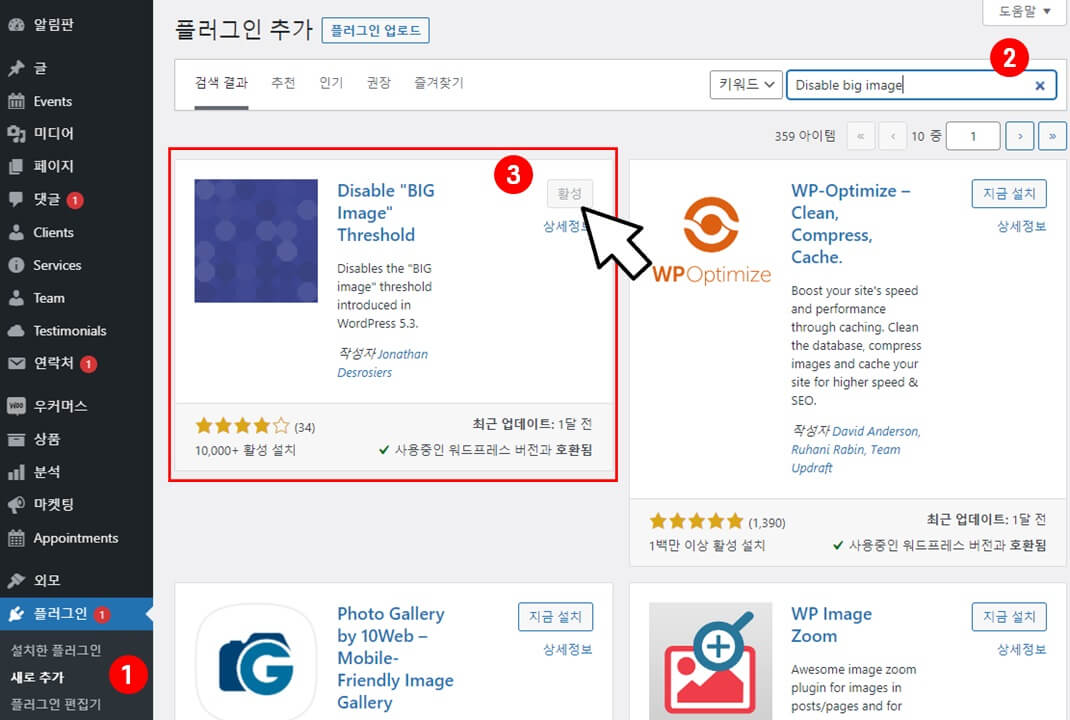The height and width of the screenshot is (720, 1070).
Task: Click the 미디어 media icon
Action: 16,134
